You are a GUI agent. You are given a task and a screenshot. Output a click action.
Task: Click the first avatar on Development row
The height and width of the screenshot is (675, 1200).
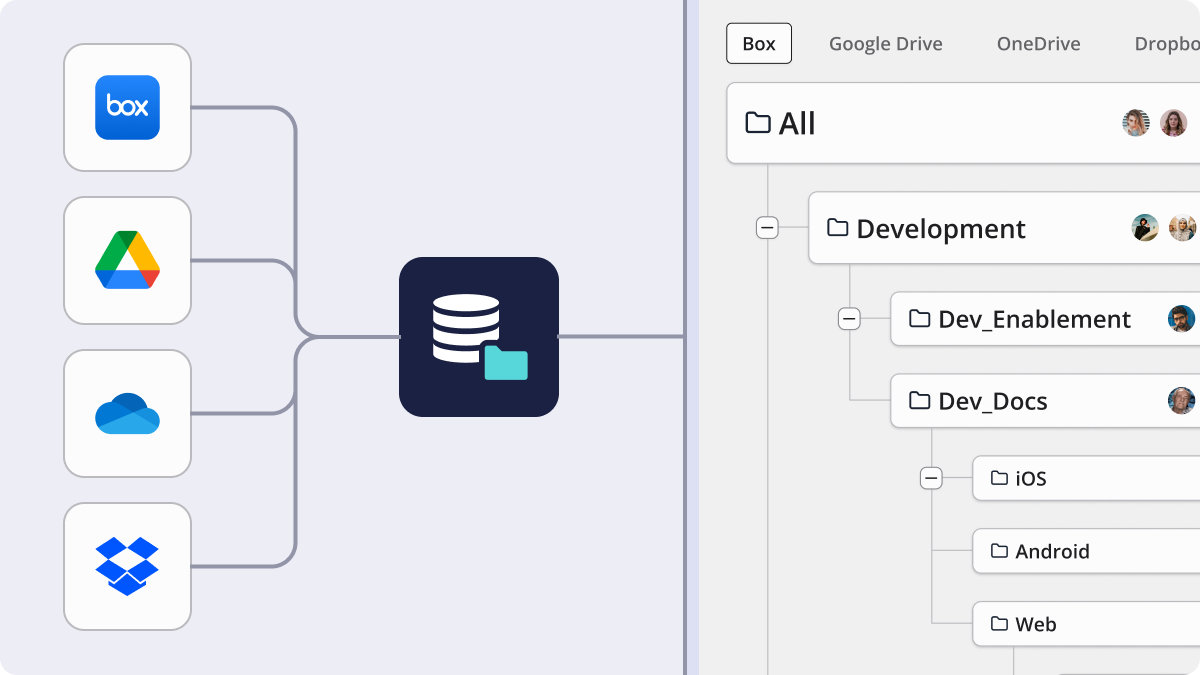pos(1145,228)
